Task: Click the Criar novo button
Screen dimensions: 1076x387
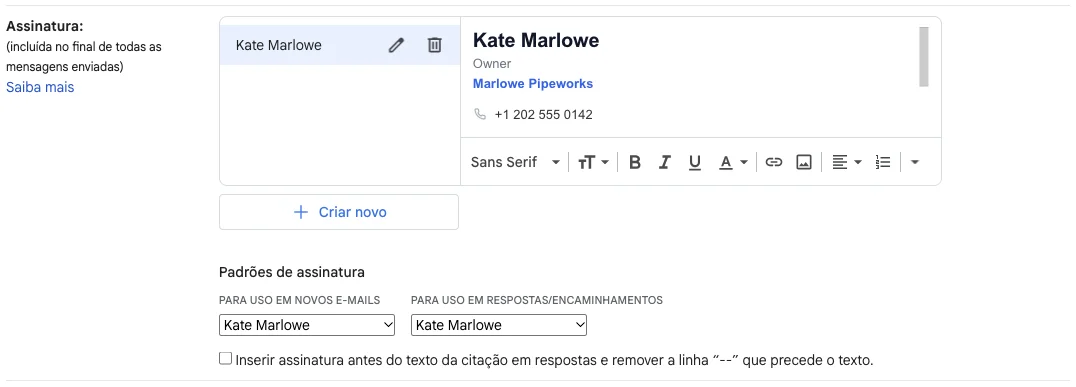Action: tap(339, 212)
